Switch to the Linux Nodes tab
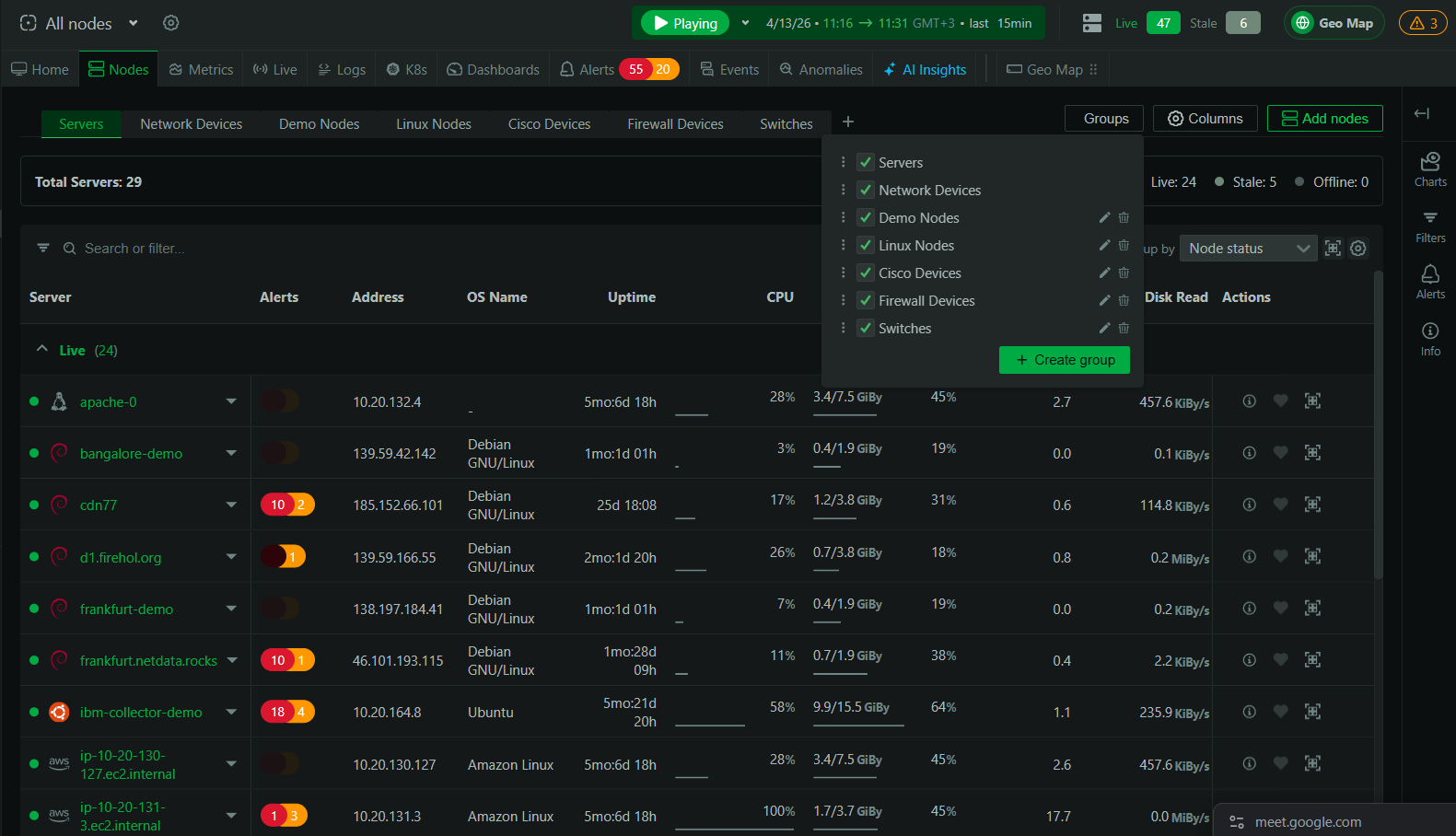This screenshot has width=1456, height=836. tap(433, 124)
